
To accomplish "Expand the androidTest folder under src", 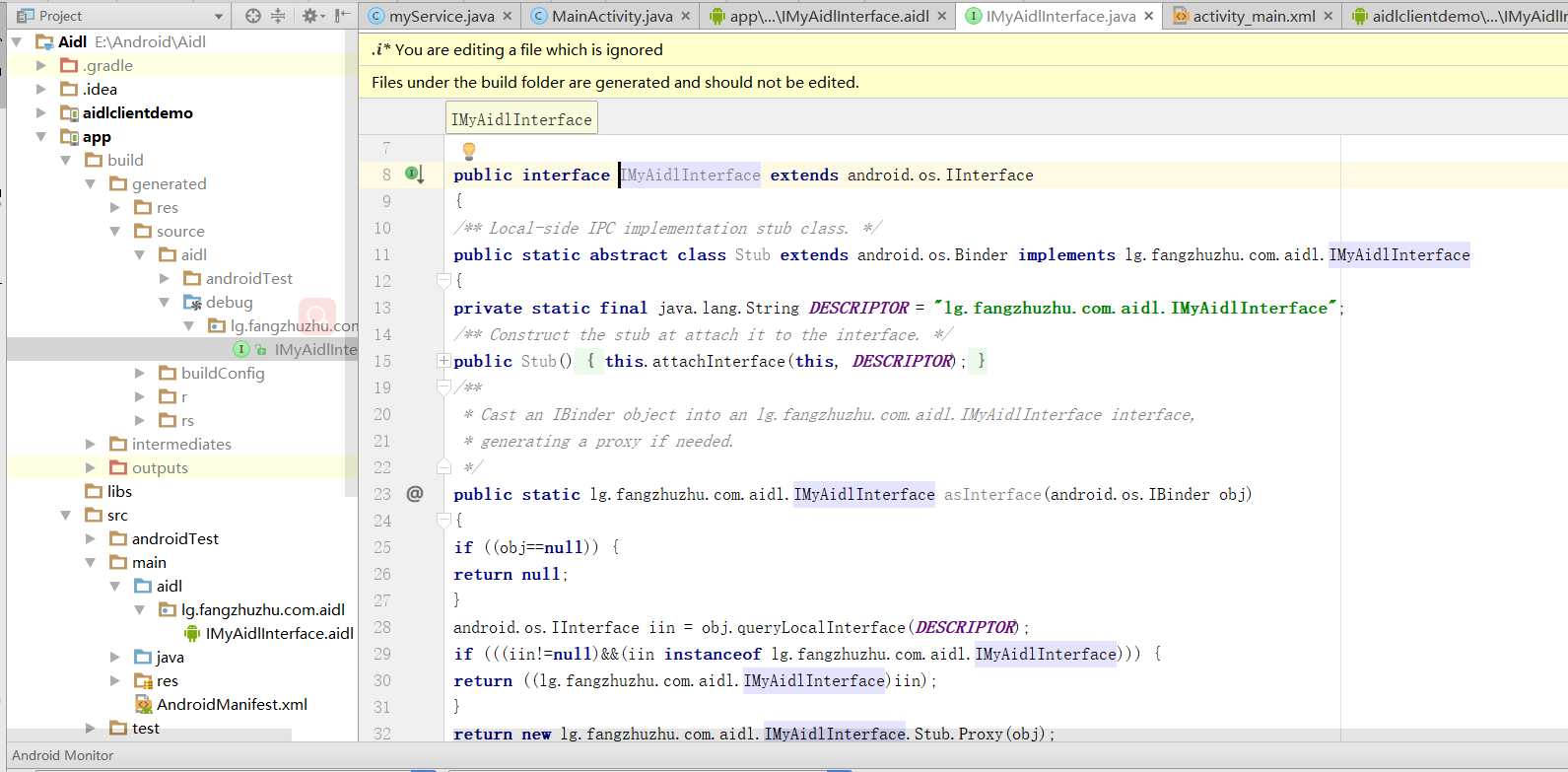I will (x=91, y=538).
